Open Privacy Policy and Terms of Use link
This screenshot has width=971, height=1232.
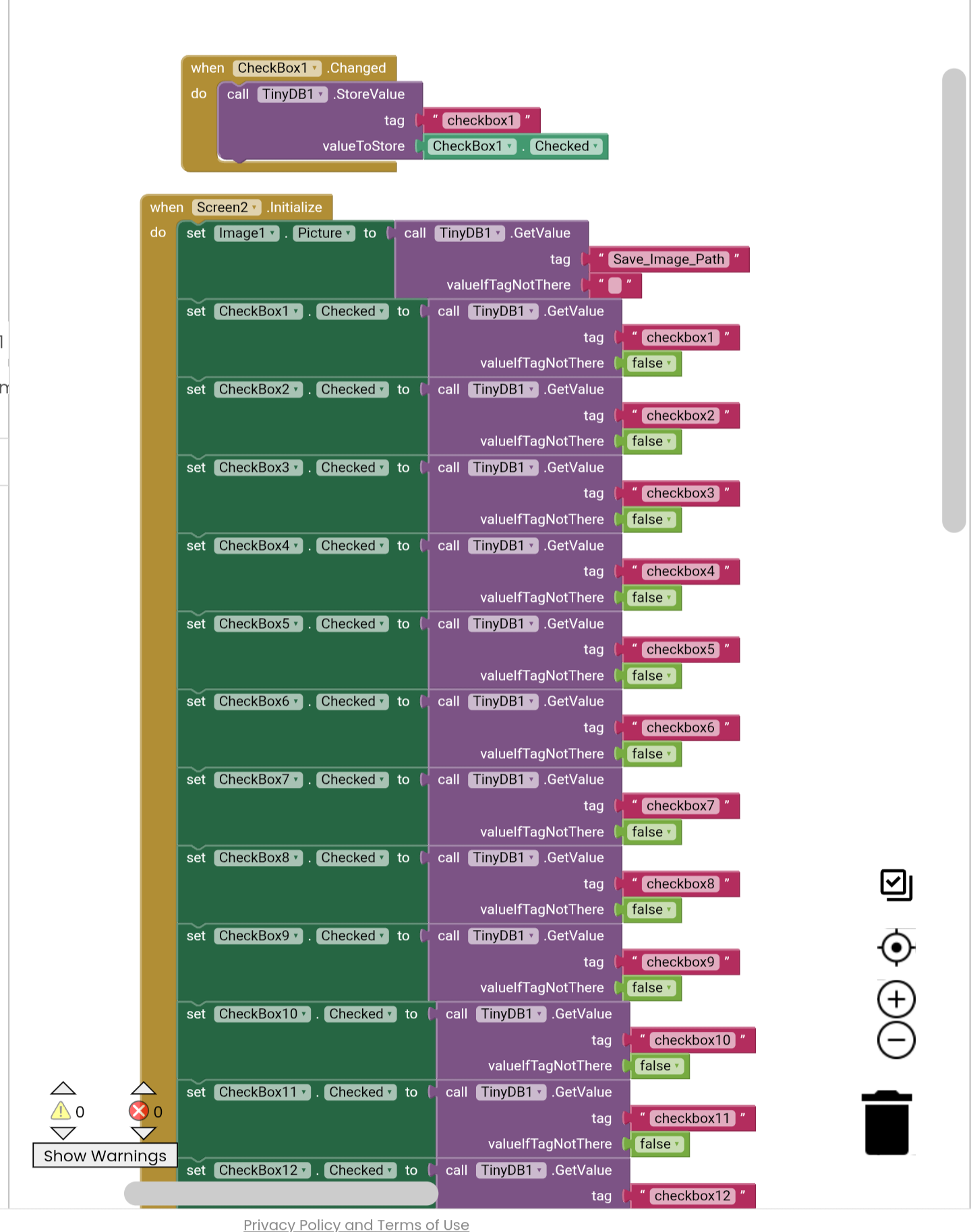[x=356, y=1225]
